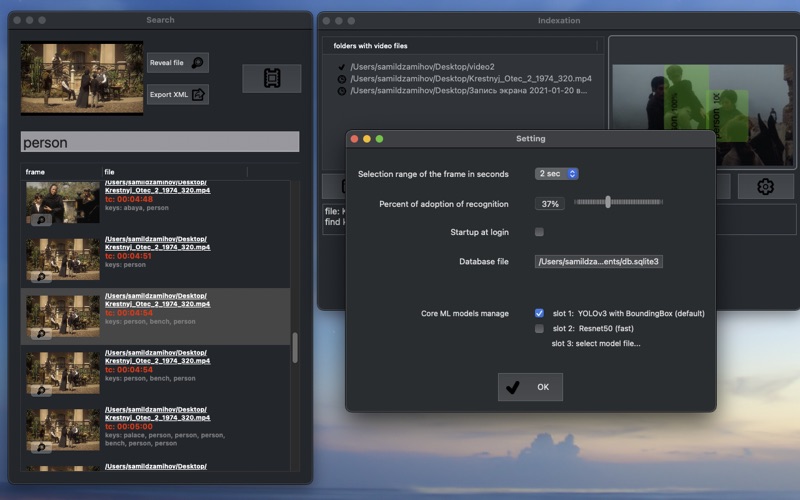Uncheck slot 1 YOLOv3 with BoundingBox
The height and width of the screenshot is (500, 800).
pyautogui.click(x=540, y=313)
